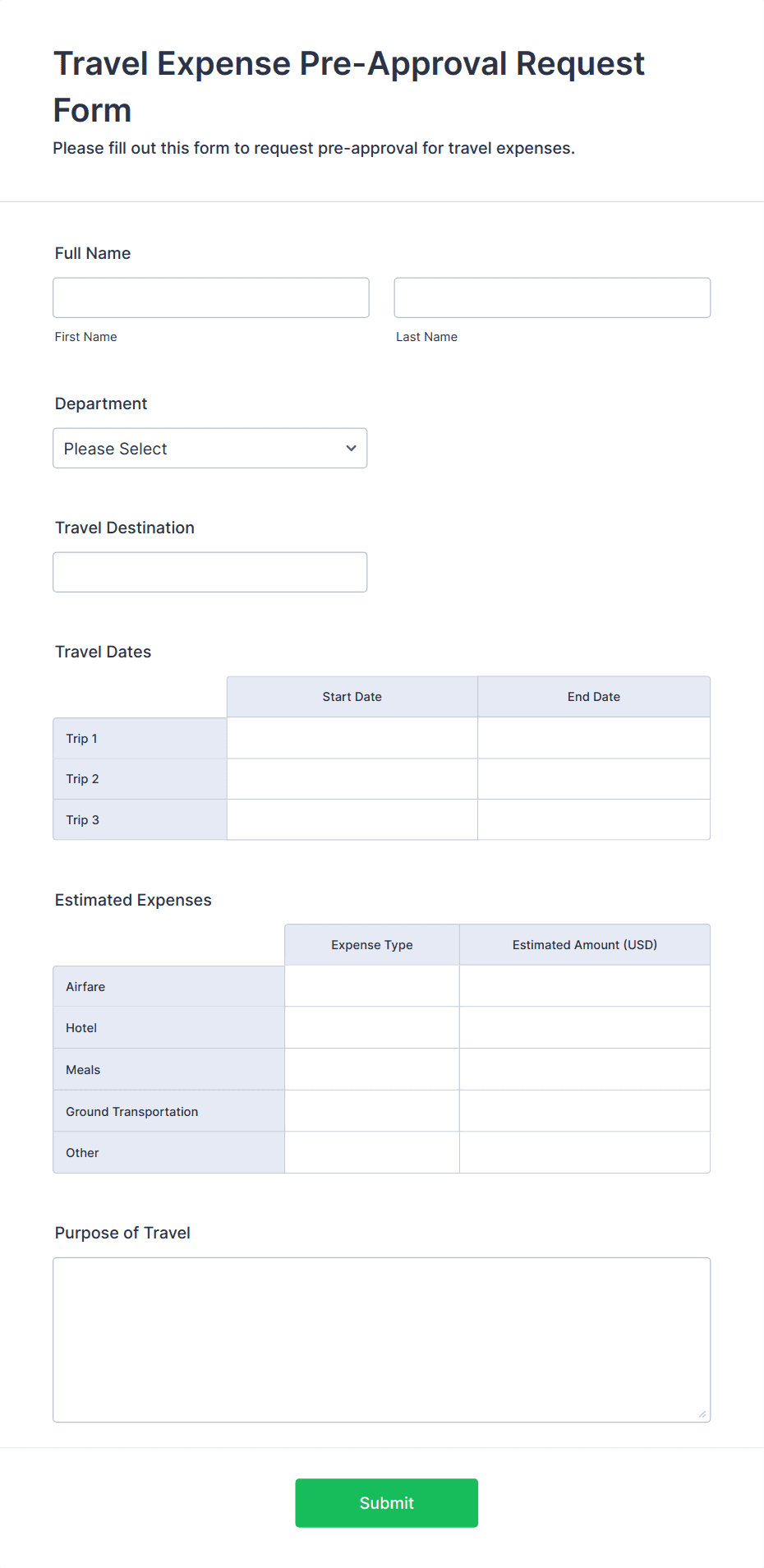
Task: Click Trip 2 Start Date cell
Action: click(352, 779)
